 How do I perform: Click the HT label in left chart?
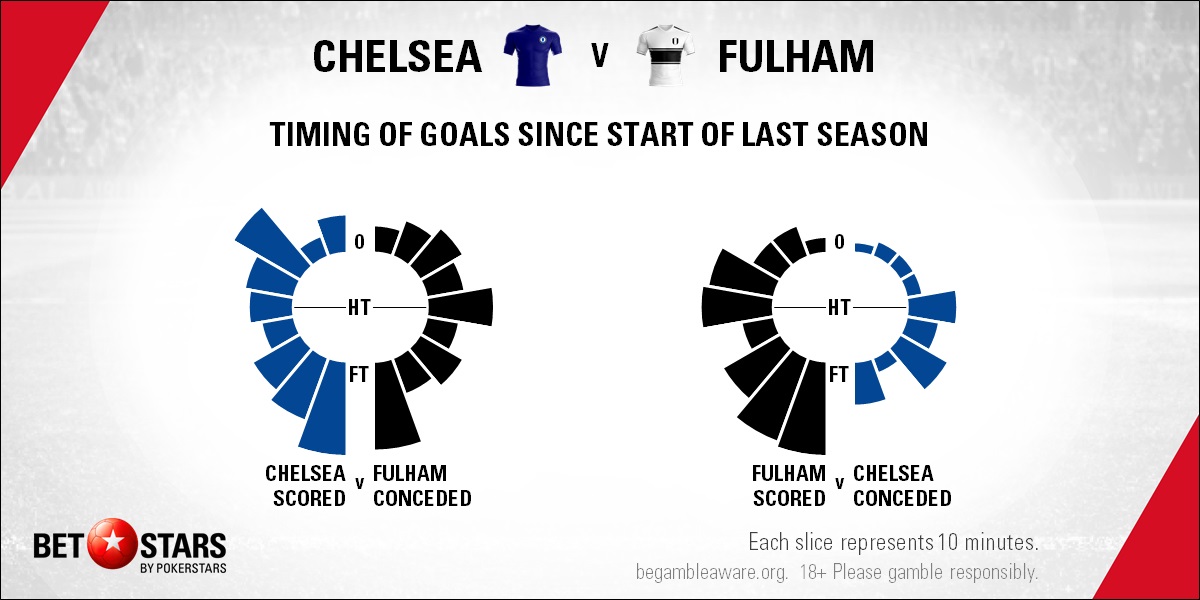[359, 307]
